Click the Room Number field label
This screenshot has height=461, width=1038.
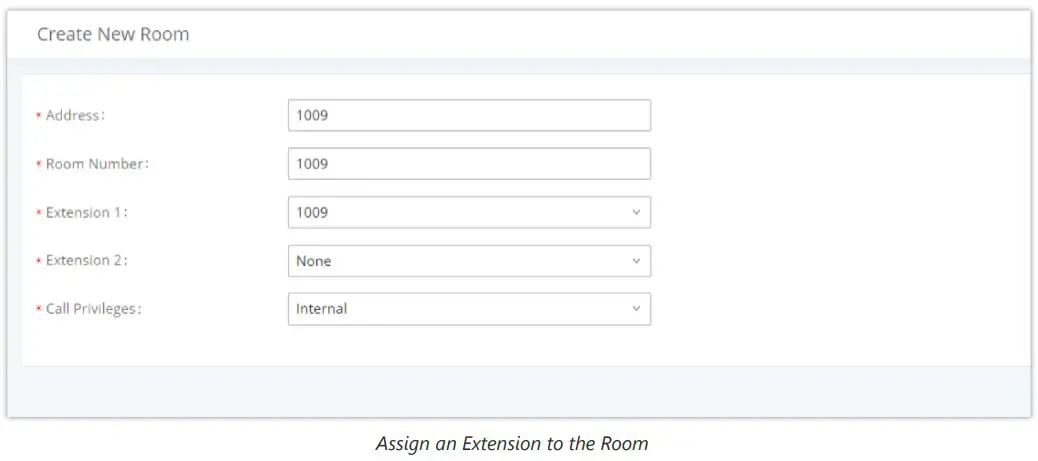coord(97,164)
